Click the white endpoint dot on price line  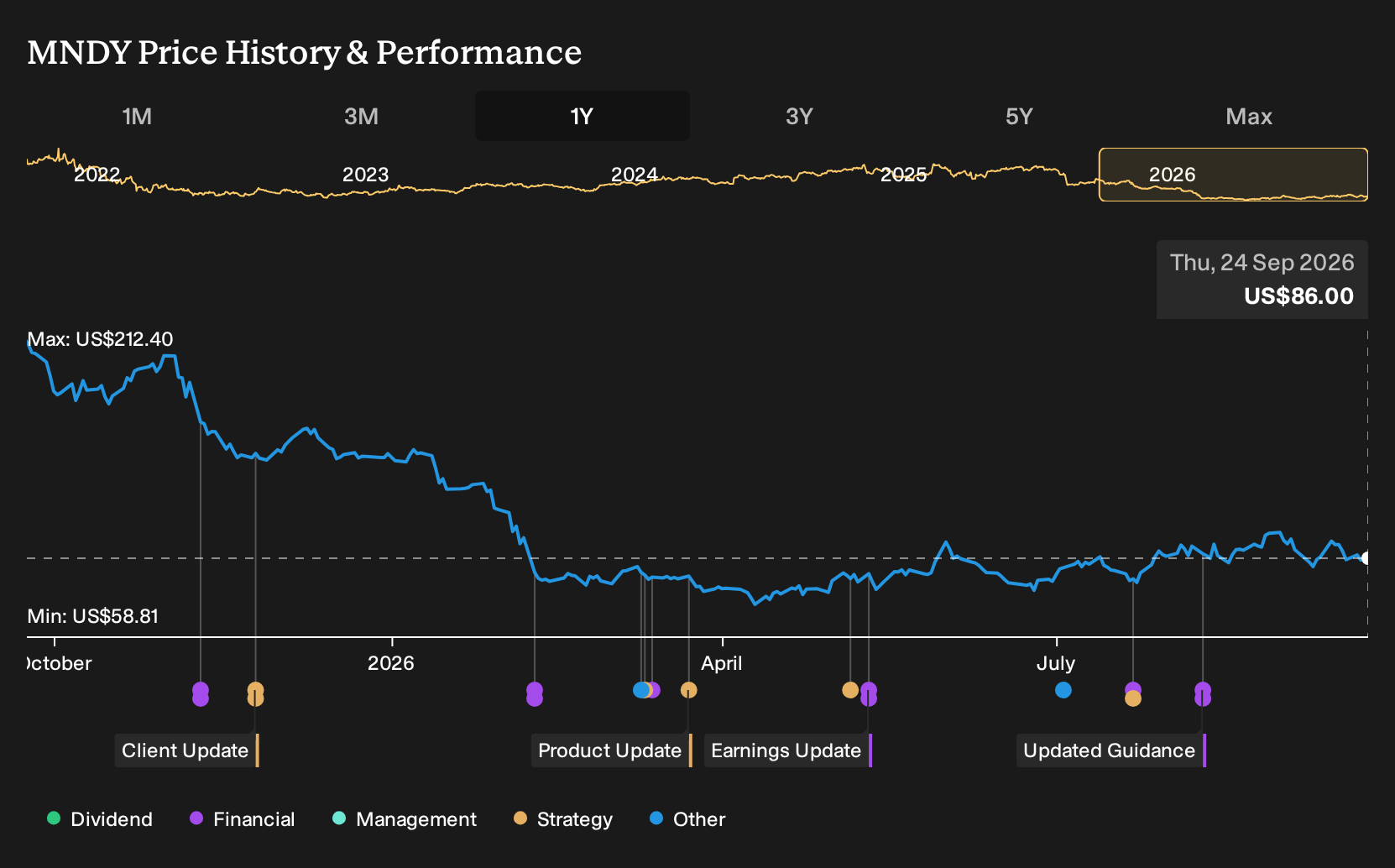click(1366, 558)
